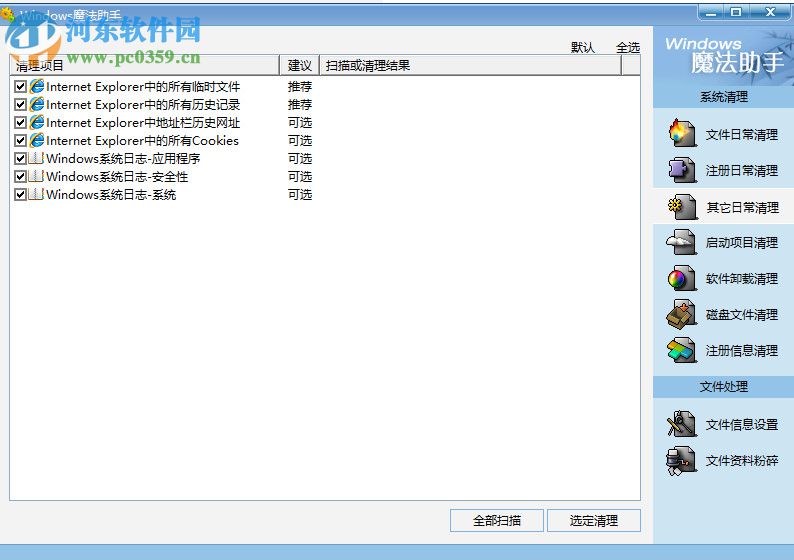Image resolution: width=794 pixels, height=560 pixels.
Task: Uncheck Internet Explorer中的所有历史记录
Action: (x=20, y=105)
